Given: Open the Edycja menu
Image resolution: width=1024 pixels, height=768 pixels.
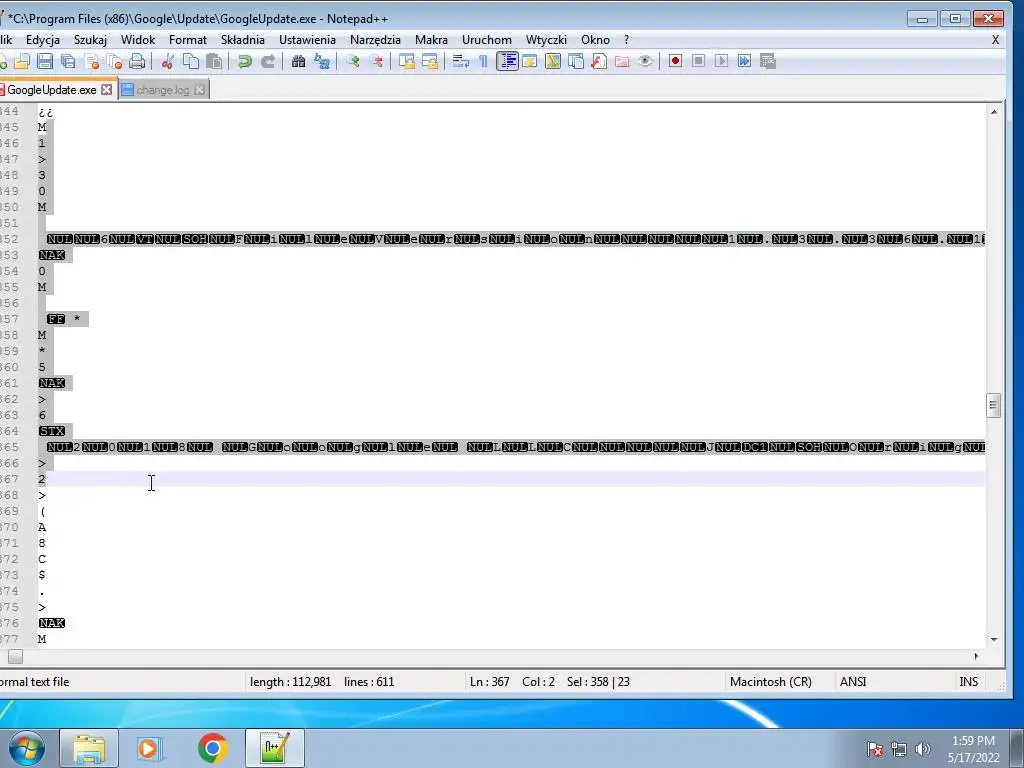Looking at the screenshot, I should pyautogui.click(x=43, y=40).
